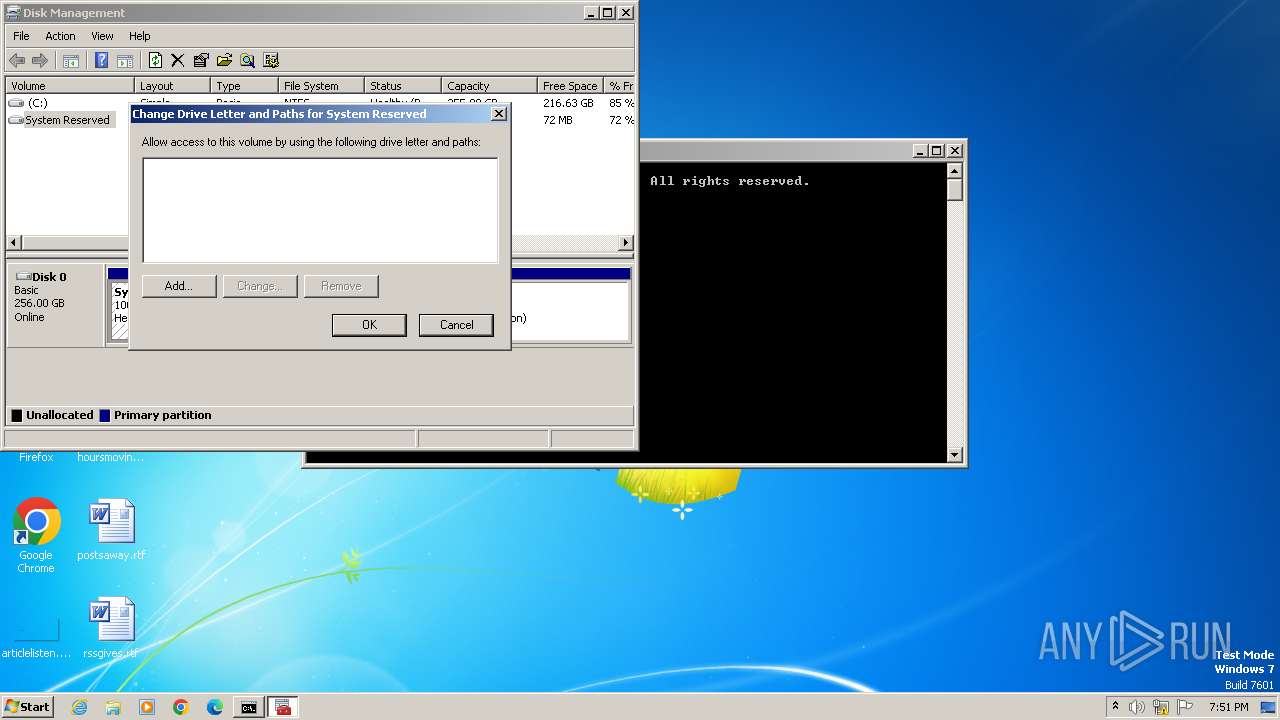Select Disk 0 in the graphical view
This screenshot has height=720, width=1280.
(55, 305)
